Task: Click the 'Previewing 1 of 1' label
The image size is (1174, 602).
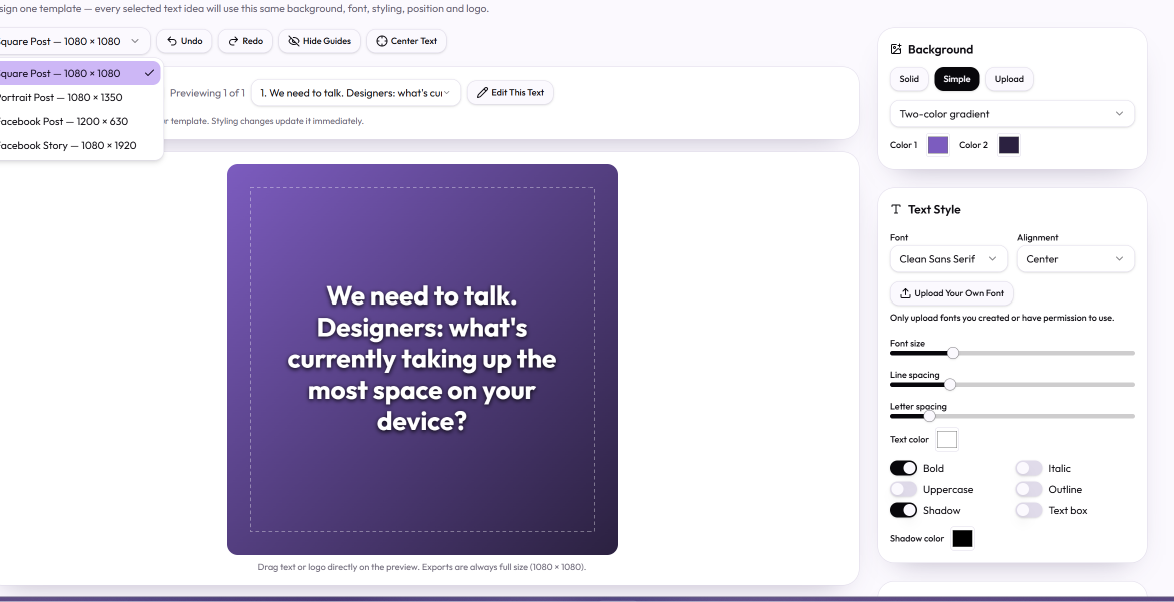Action: click(207, 93)
